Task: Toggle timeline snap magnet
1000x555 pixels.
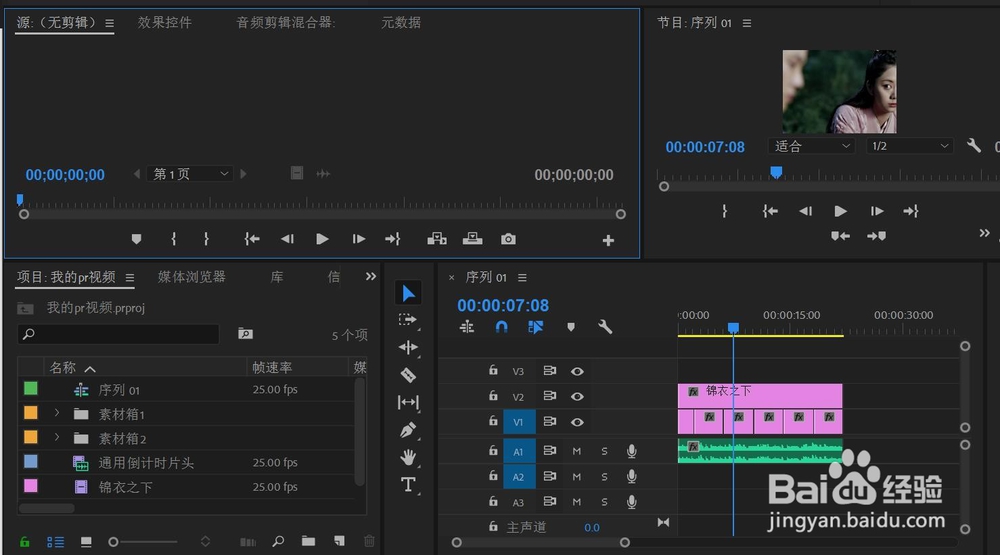Action: point(502,327)
